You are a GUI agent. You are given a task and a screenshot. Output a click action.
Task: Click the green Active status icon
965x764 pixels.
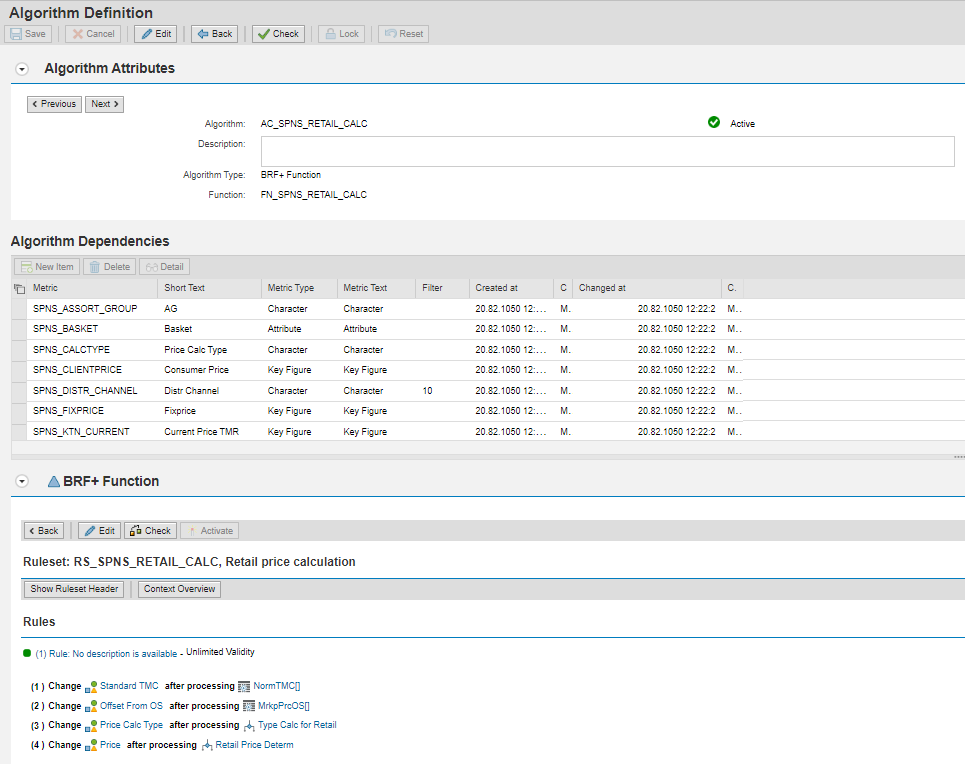(714, 123)
